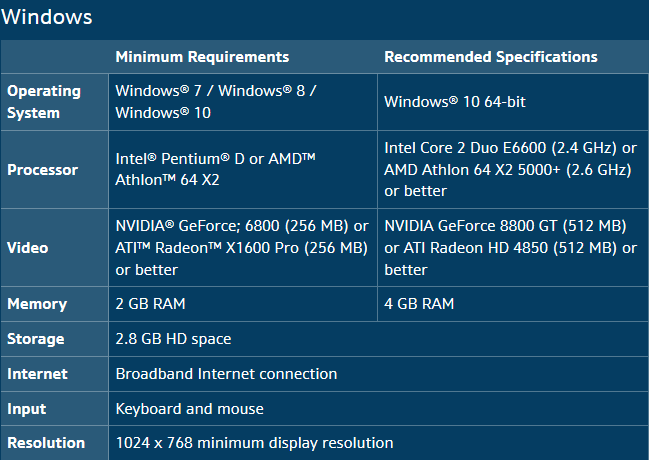Click the Video row label
Image resolution: width=649 pixels, height=460 pixels.
click(27, 248)
